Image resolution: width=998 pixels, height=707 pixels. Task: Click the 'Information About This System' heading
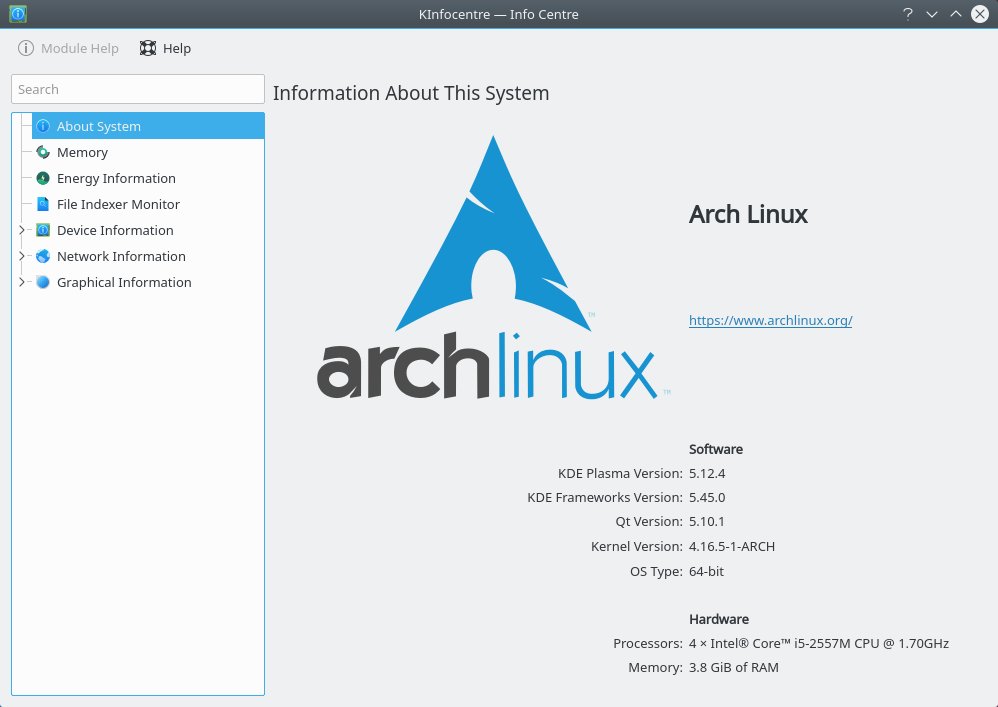(411, 93)
